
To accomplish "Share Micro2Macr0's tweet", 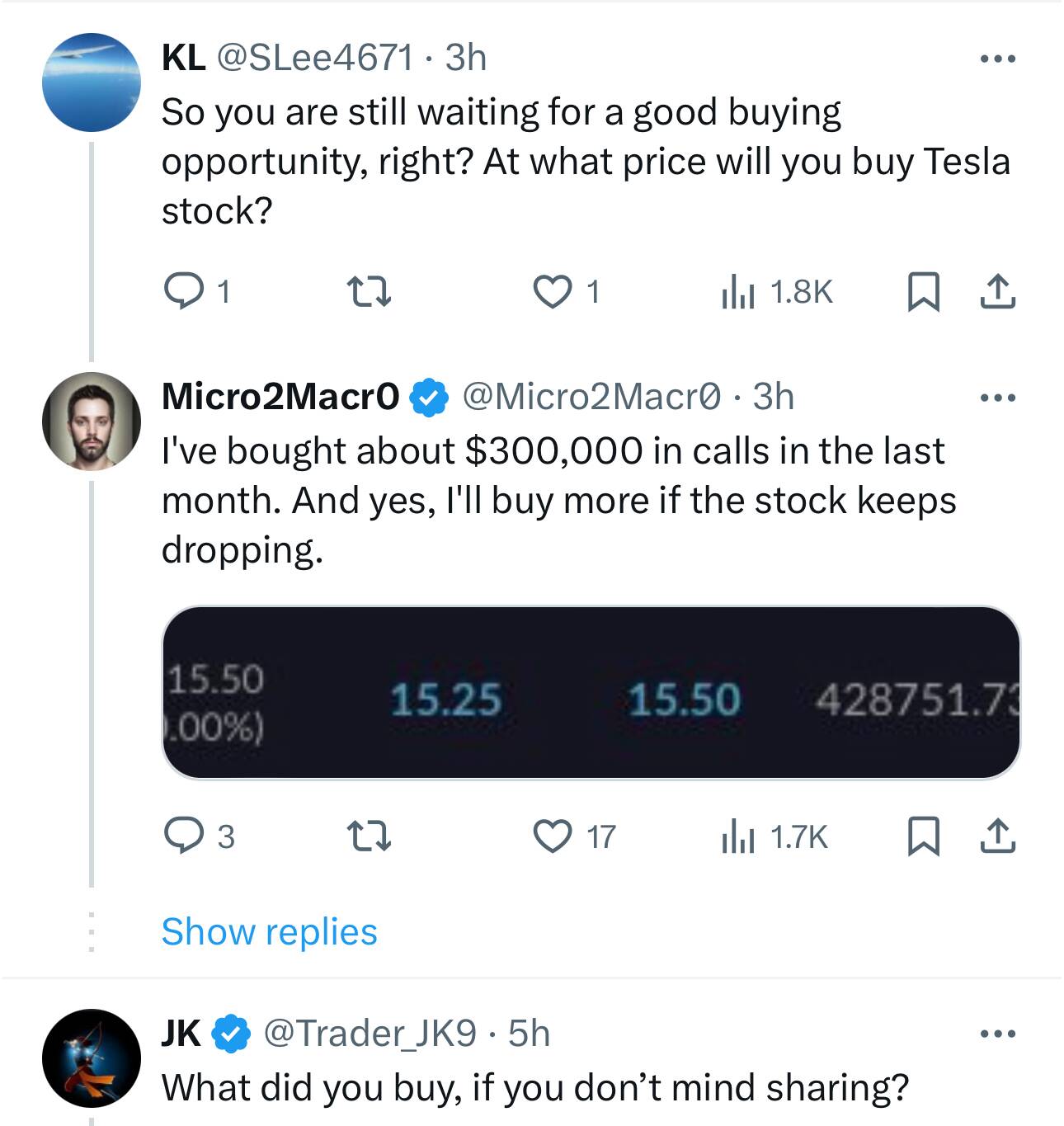I will point(997,836).
